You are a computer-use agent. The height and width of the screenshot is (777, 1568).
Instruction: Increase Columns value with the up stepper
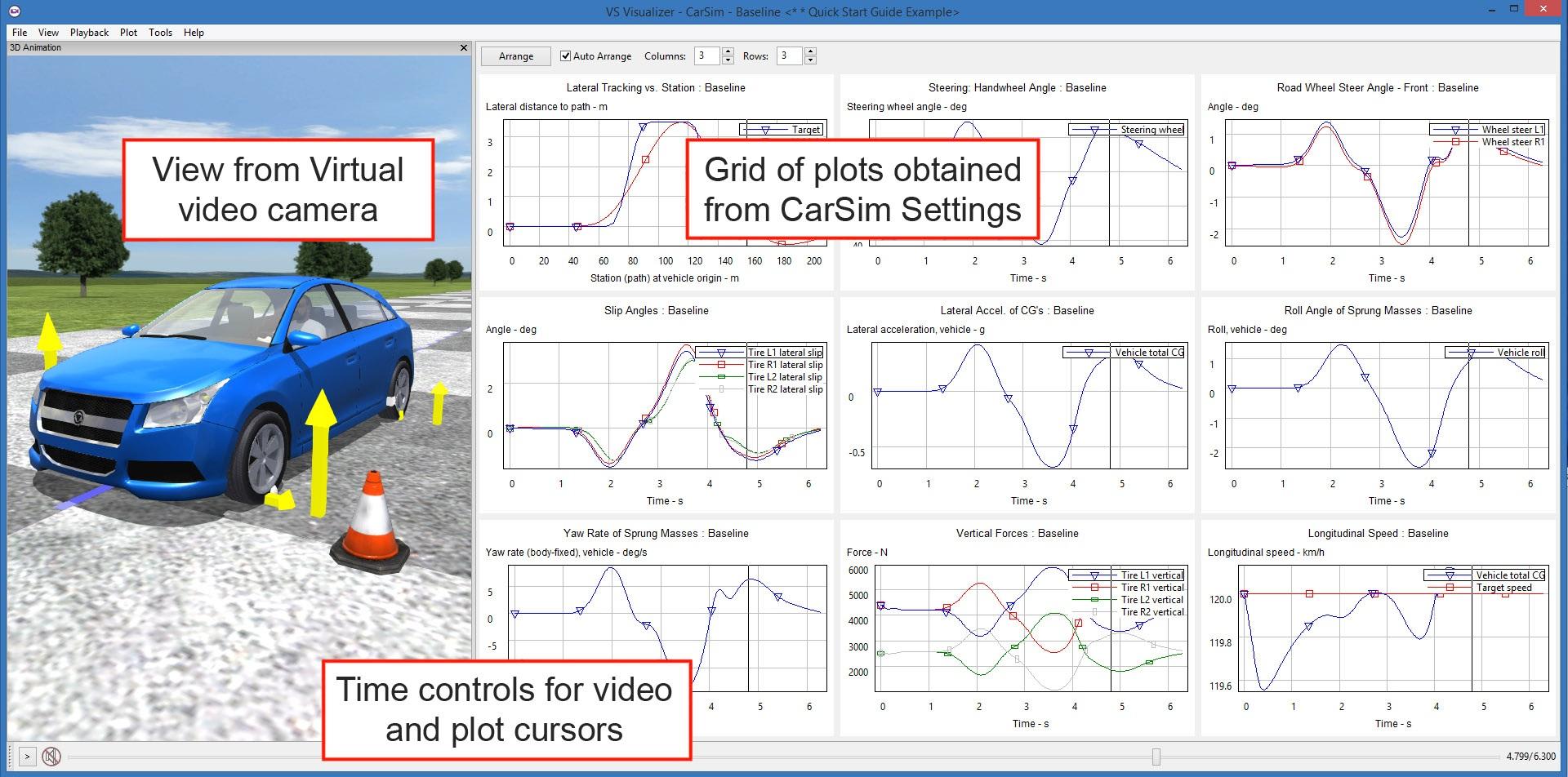pos(726,51)
